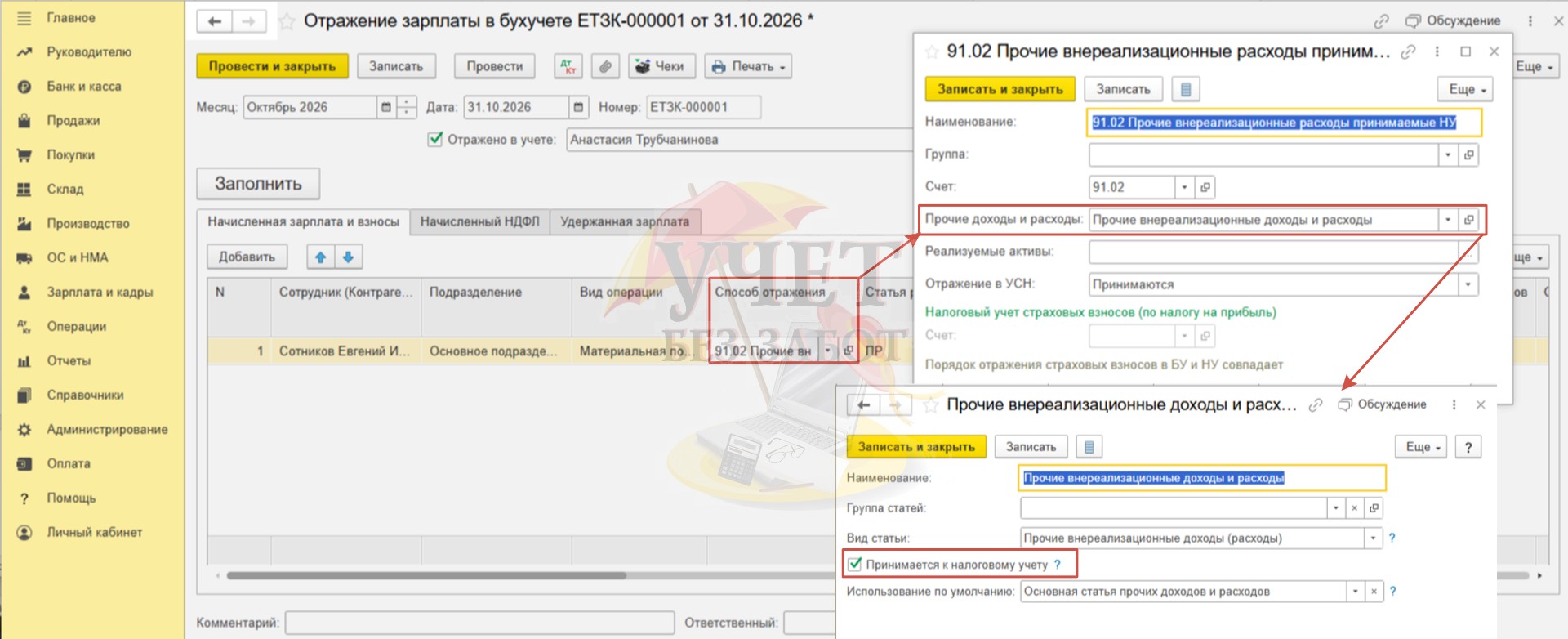The image size is (1568, 639).
Task: Click help question mark beside Вид статьи
Action: pyautogui.click(x=1392, y=538)
